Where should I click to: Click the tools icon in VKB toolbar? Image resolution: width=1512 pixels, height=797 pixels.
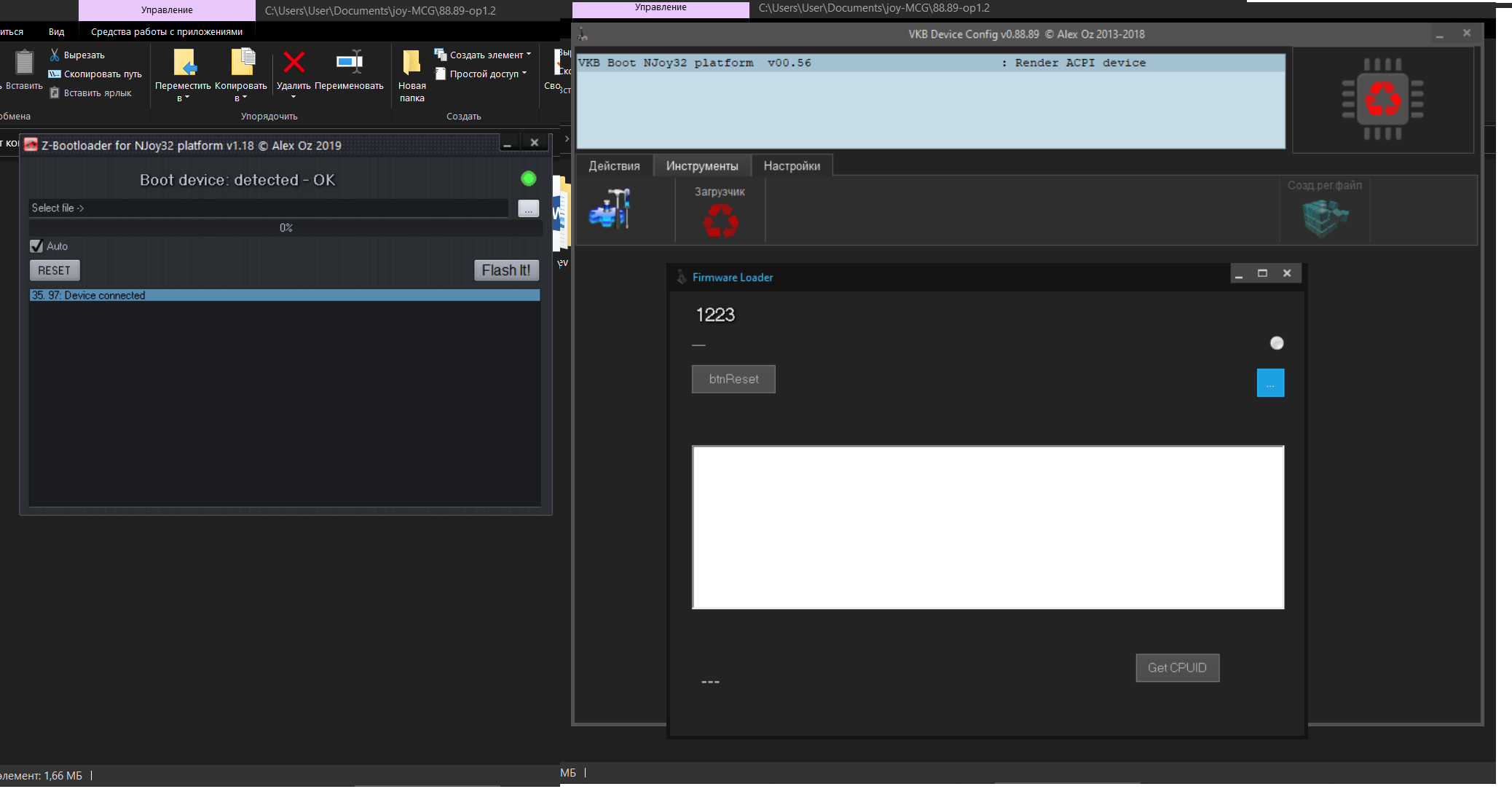610,209
